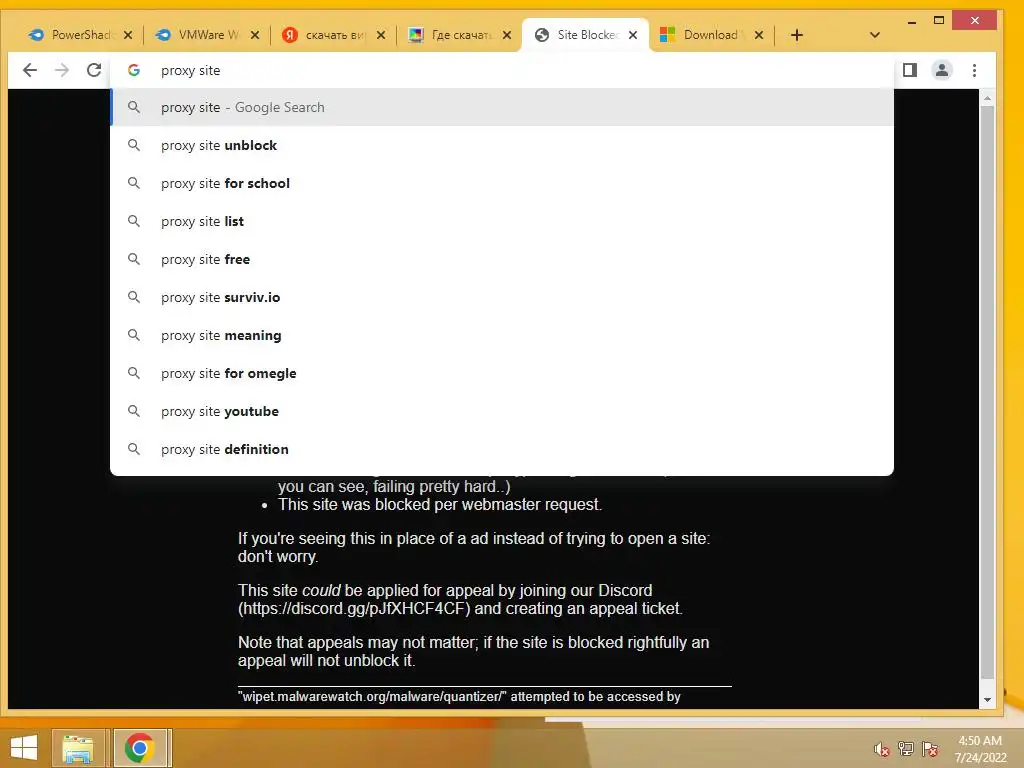The height and width of the screenshot is (768, 1024).
Task: Choose 'proxy site for omegle' suggestion
Action: (502, 373)
